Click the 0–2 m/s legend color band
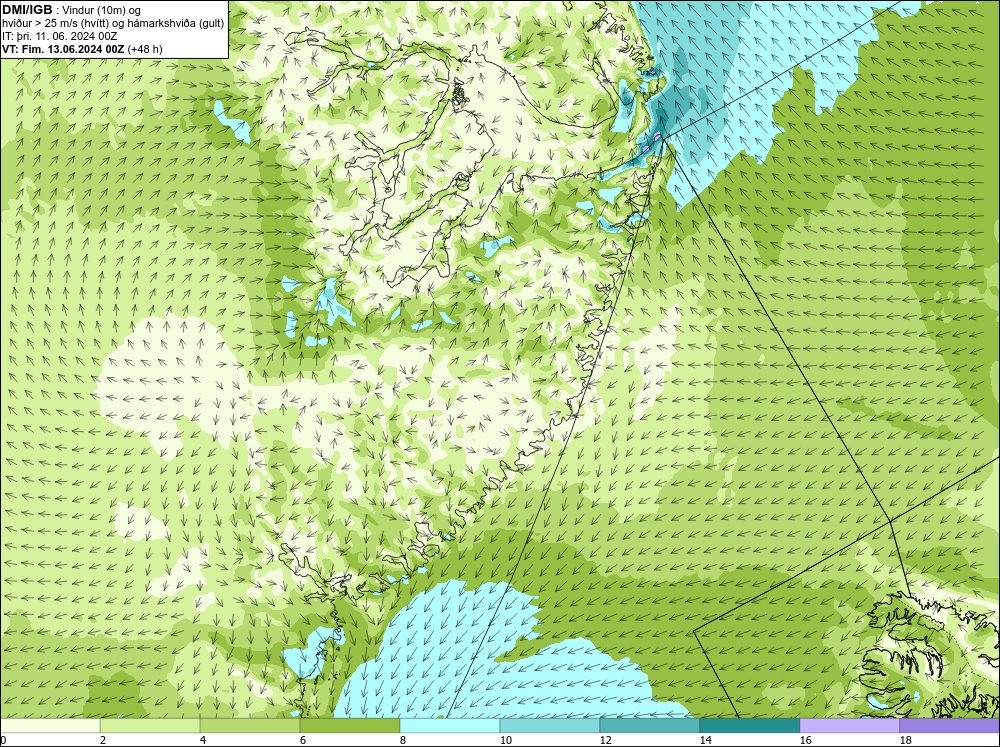This screenshot has width=1000, height=747. point(50,726)
